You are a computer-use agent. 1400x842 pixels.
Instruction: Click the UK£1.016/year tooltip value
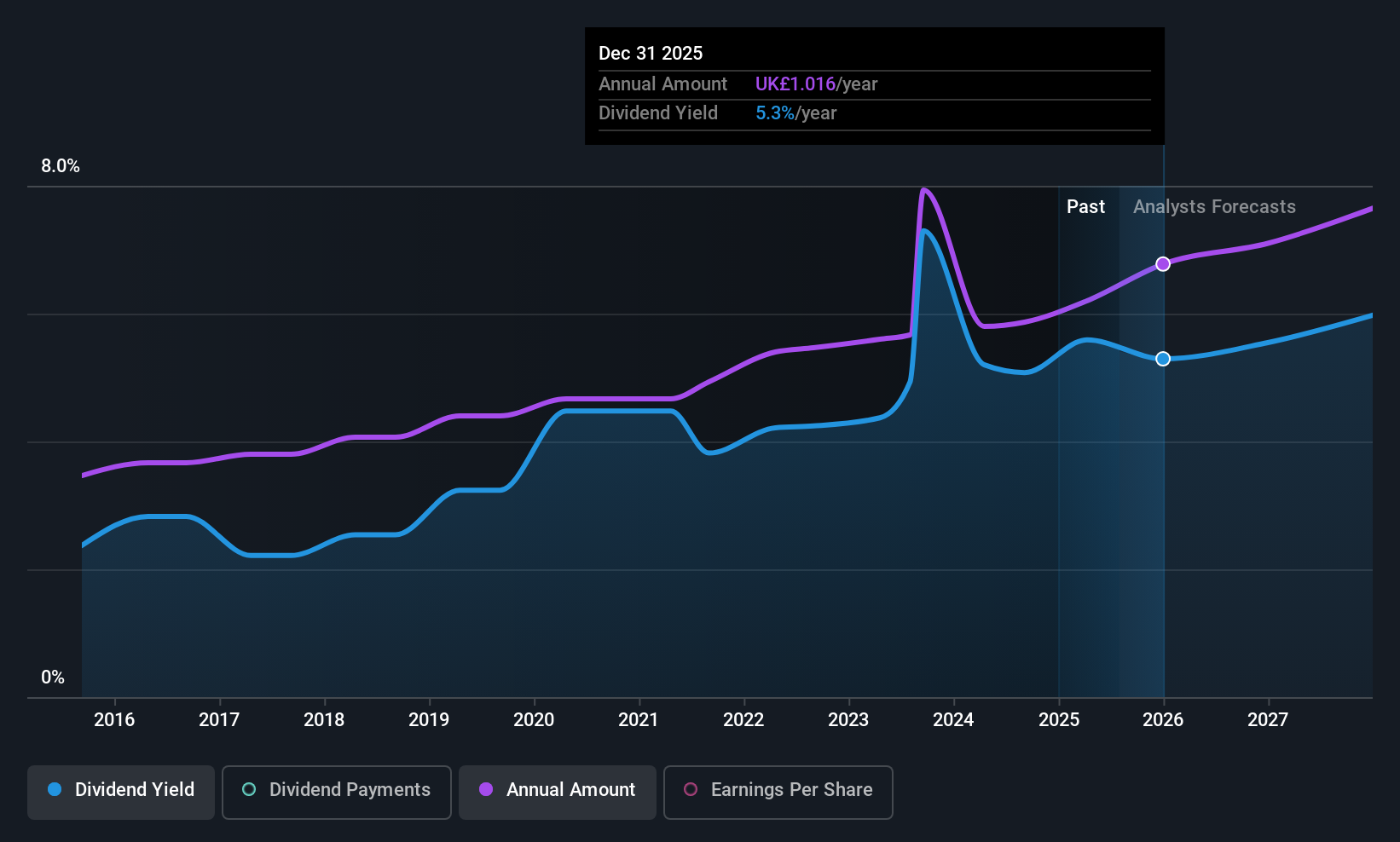coord(816,84)
